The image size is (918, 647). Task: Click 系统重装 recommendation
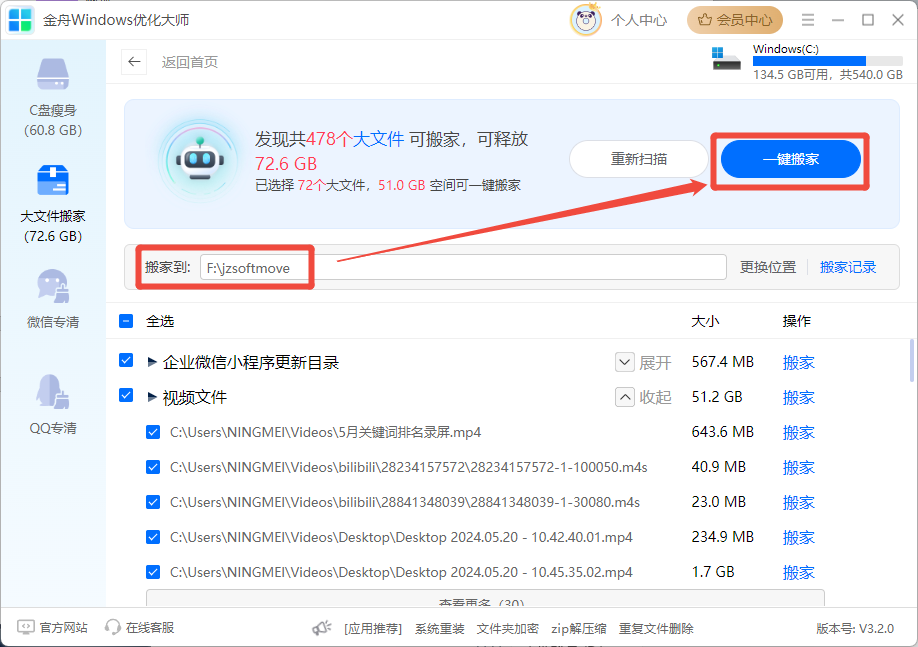(x=440, y=629)
